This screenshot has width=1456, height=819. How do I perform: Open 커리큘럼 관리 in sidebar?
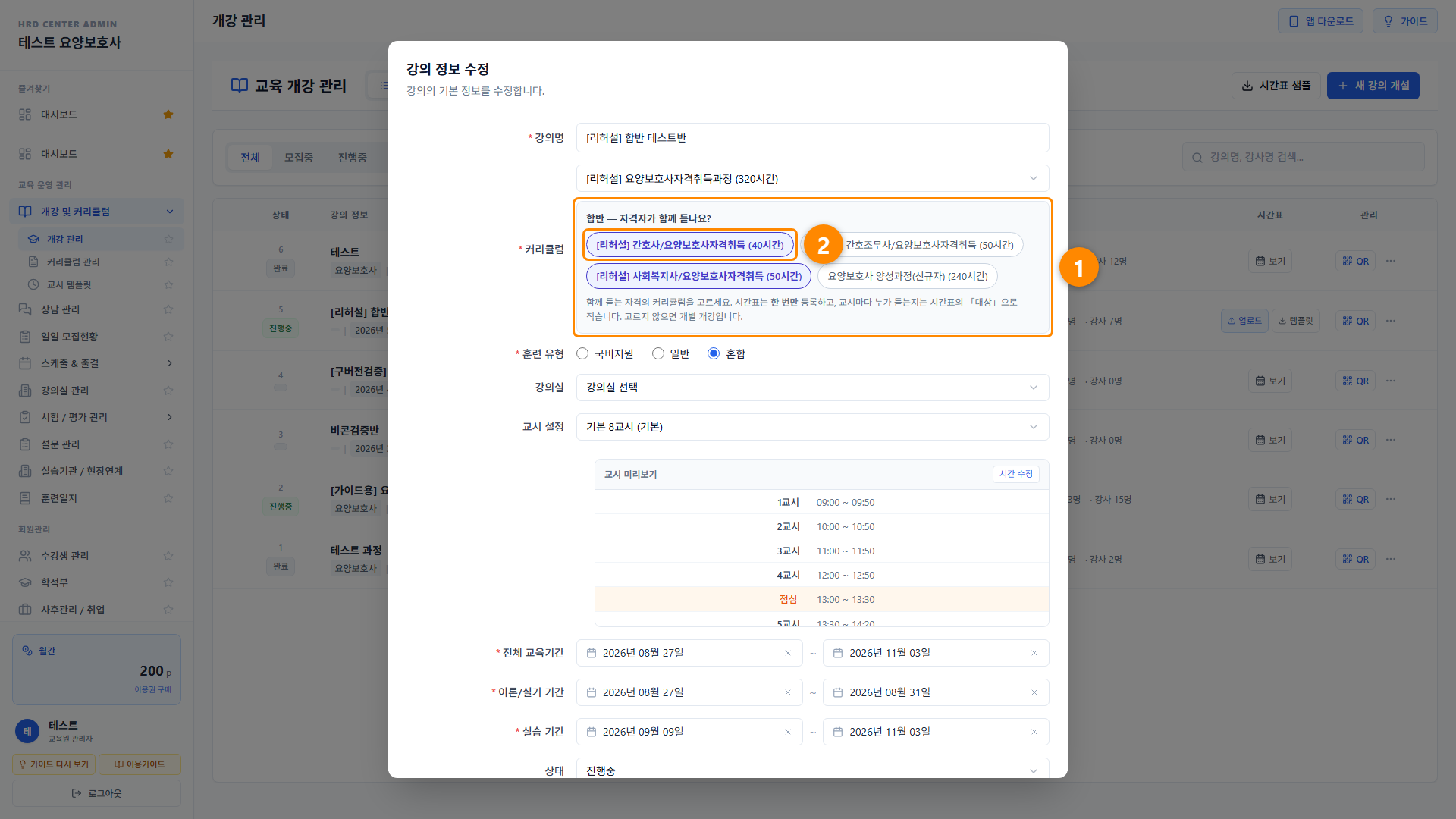tap(73, 262)
